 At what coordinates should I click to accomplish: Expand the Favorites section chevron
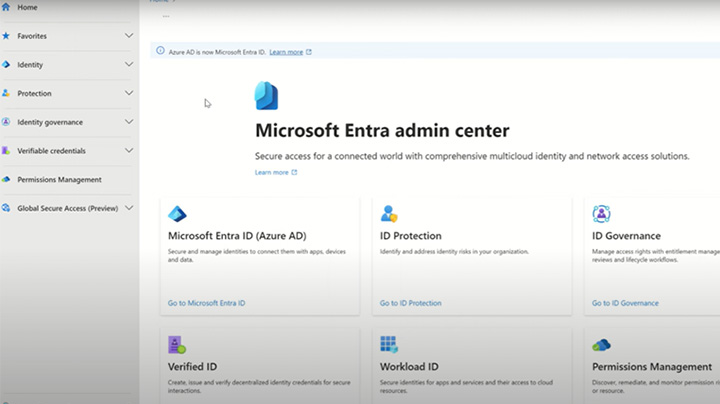coord(129,36)
